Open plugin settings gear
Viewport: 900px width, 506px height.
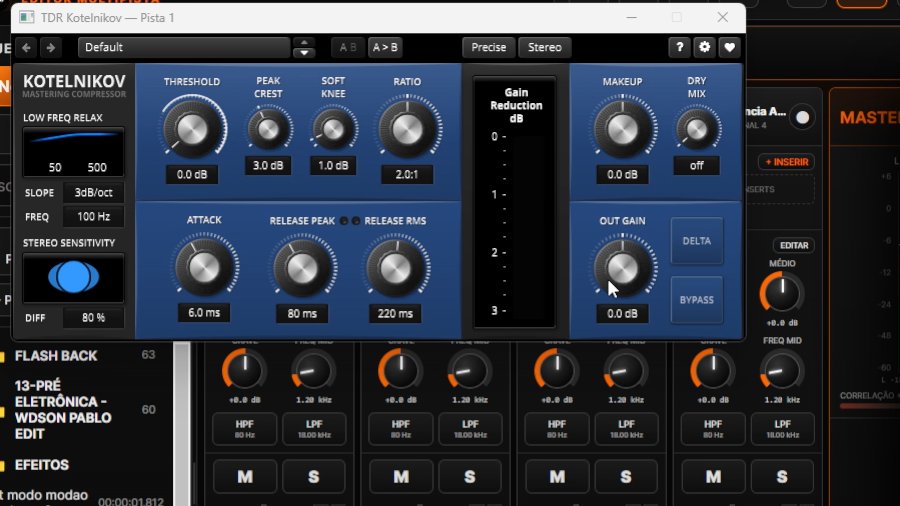(x=705, y=48)
